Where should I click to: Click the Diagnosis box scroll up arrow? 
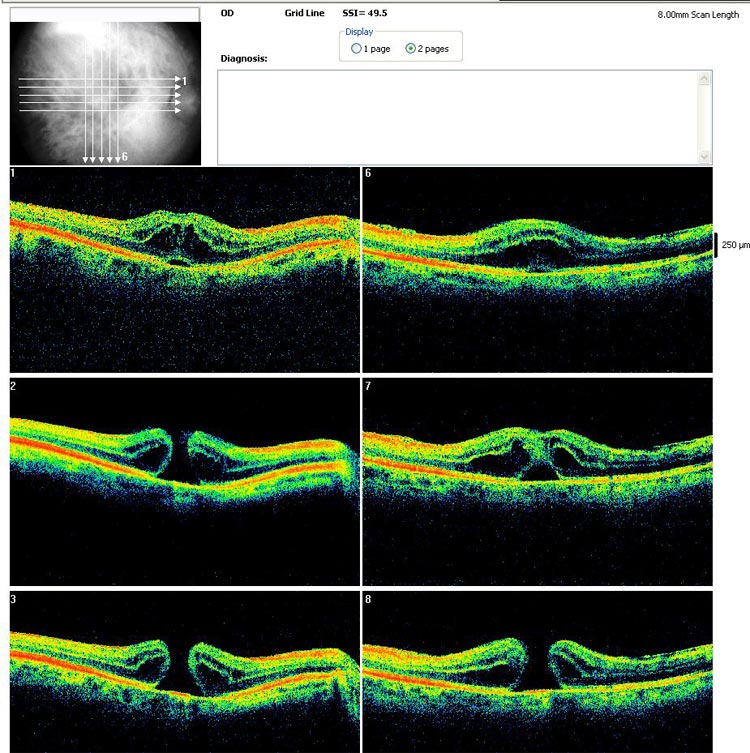pyautogui.click(x=704, y=78)
